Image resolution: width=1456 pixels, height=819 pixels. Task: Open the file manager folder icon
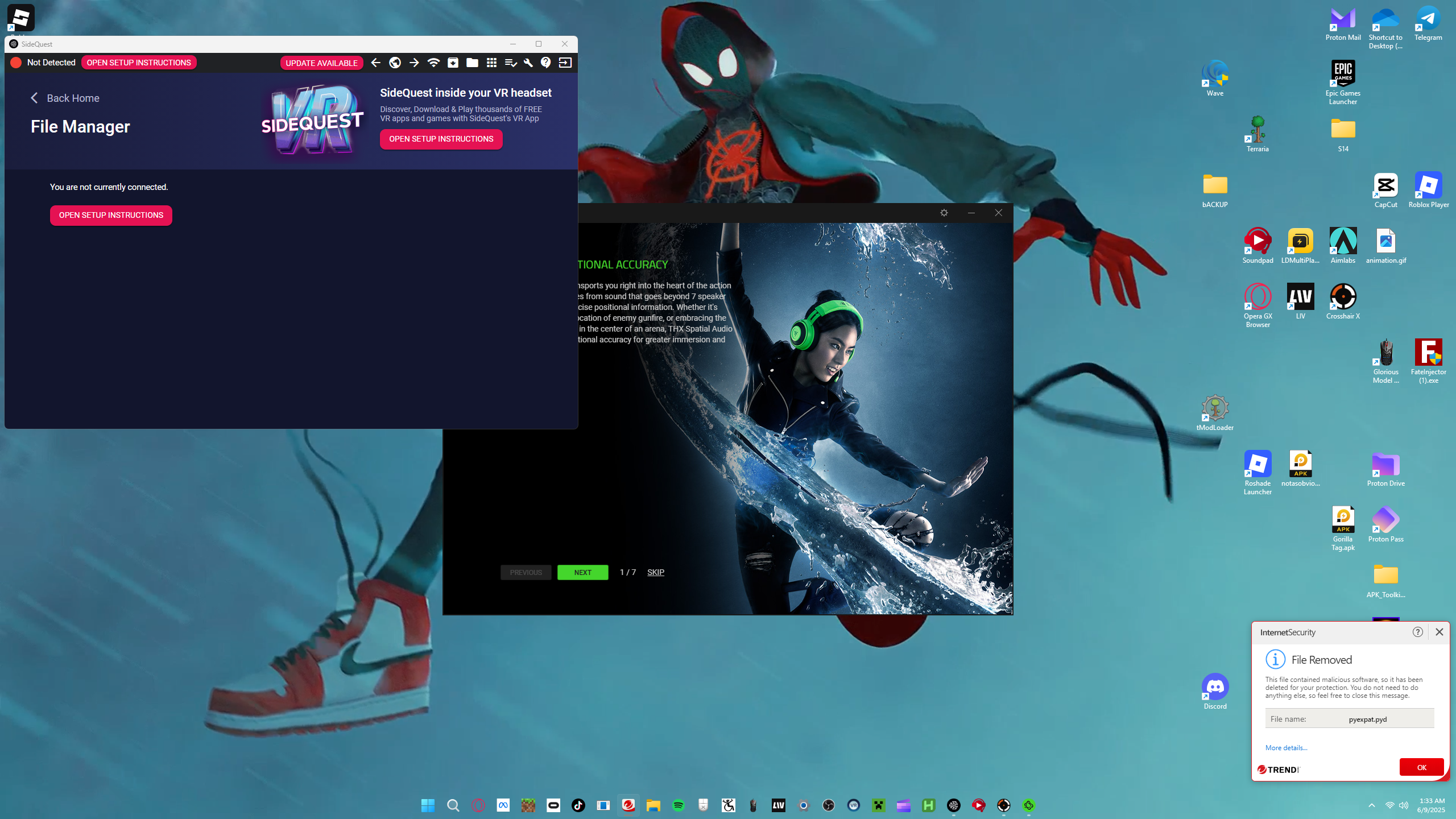(x=472, y=63)
